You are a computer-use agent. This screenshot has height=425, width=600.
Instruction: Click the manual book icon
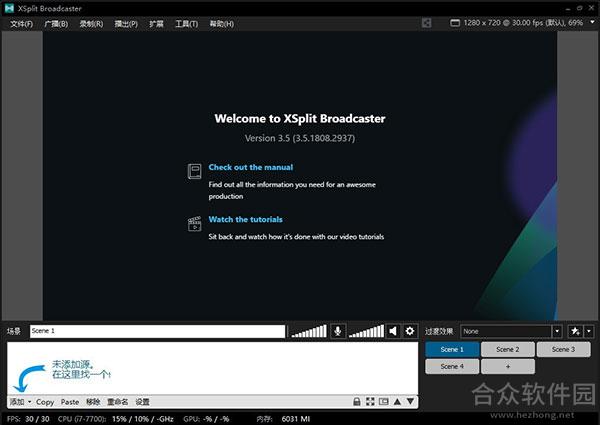[194, 171]
